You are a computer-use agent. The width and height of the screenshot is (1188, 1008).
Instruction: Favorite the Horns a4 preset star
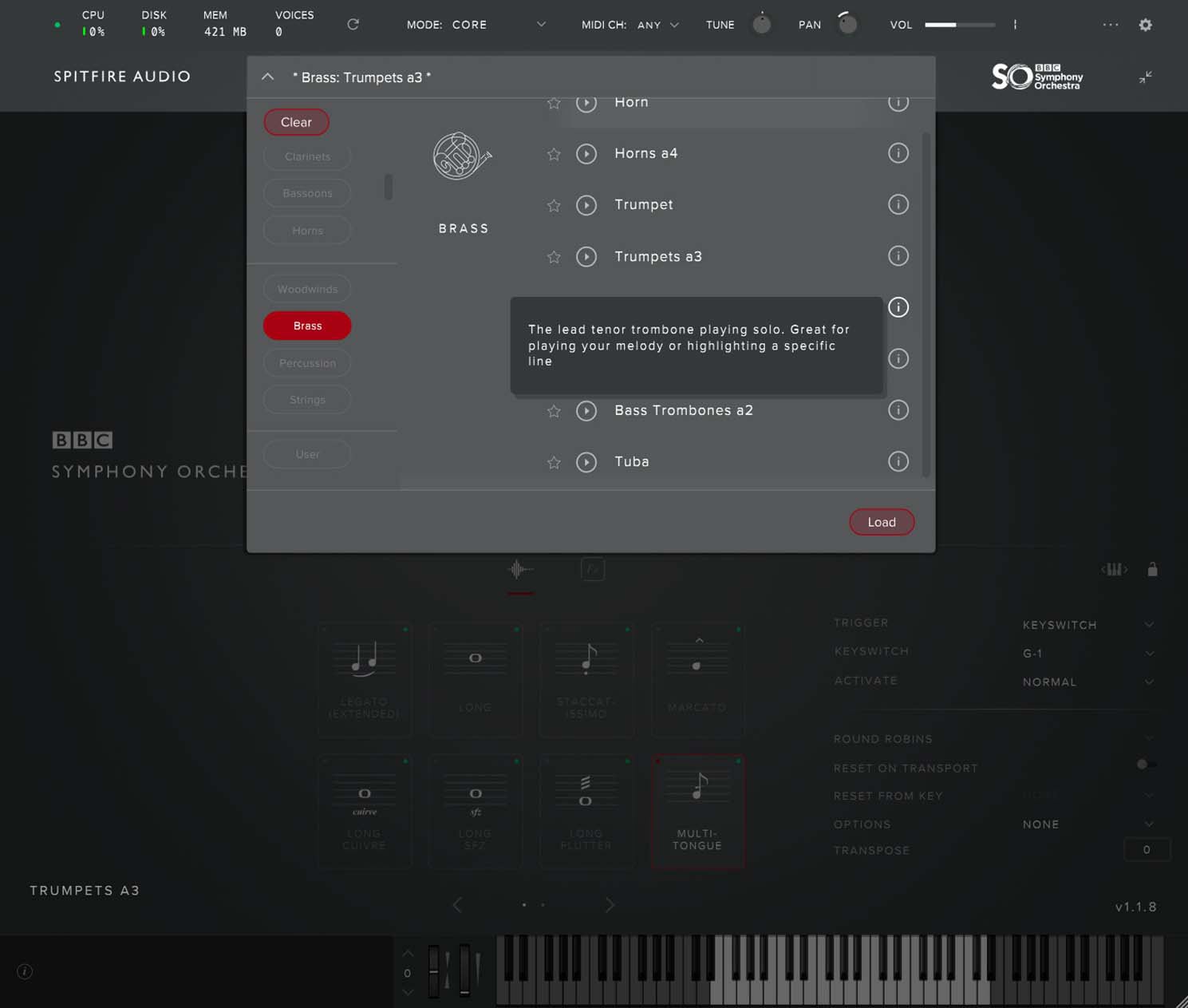click(554, 154)
